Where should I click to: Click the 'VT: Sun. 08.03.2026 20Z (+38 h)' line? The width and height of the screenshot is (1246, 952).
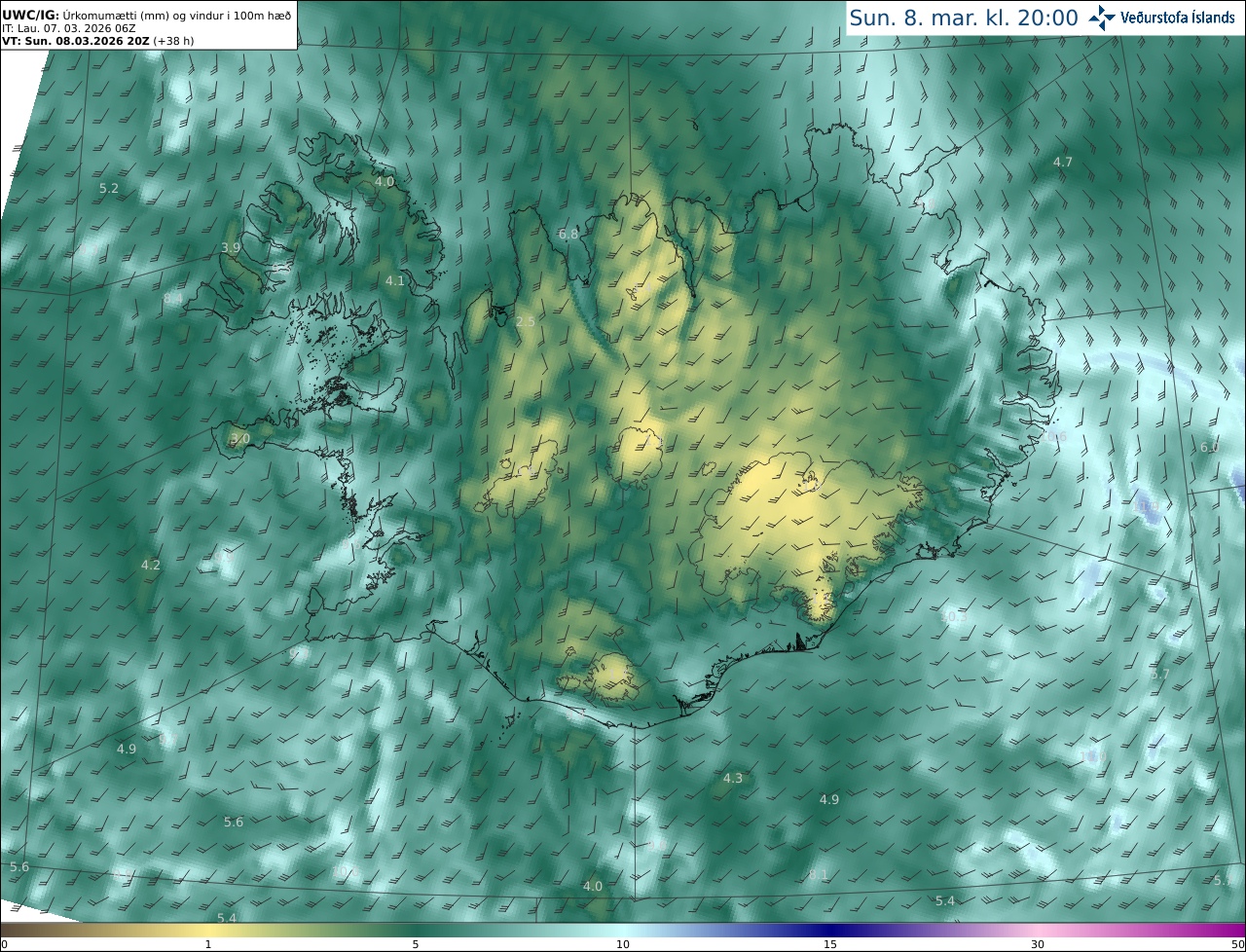97,41
